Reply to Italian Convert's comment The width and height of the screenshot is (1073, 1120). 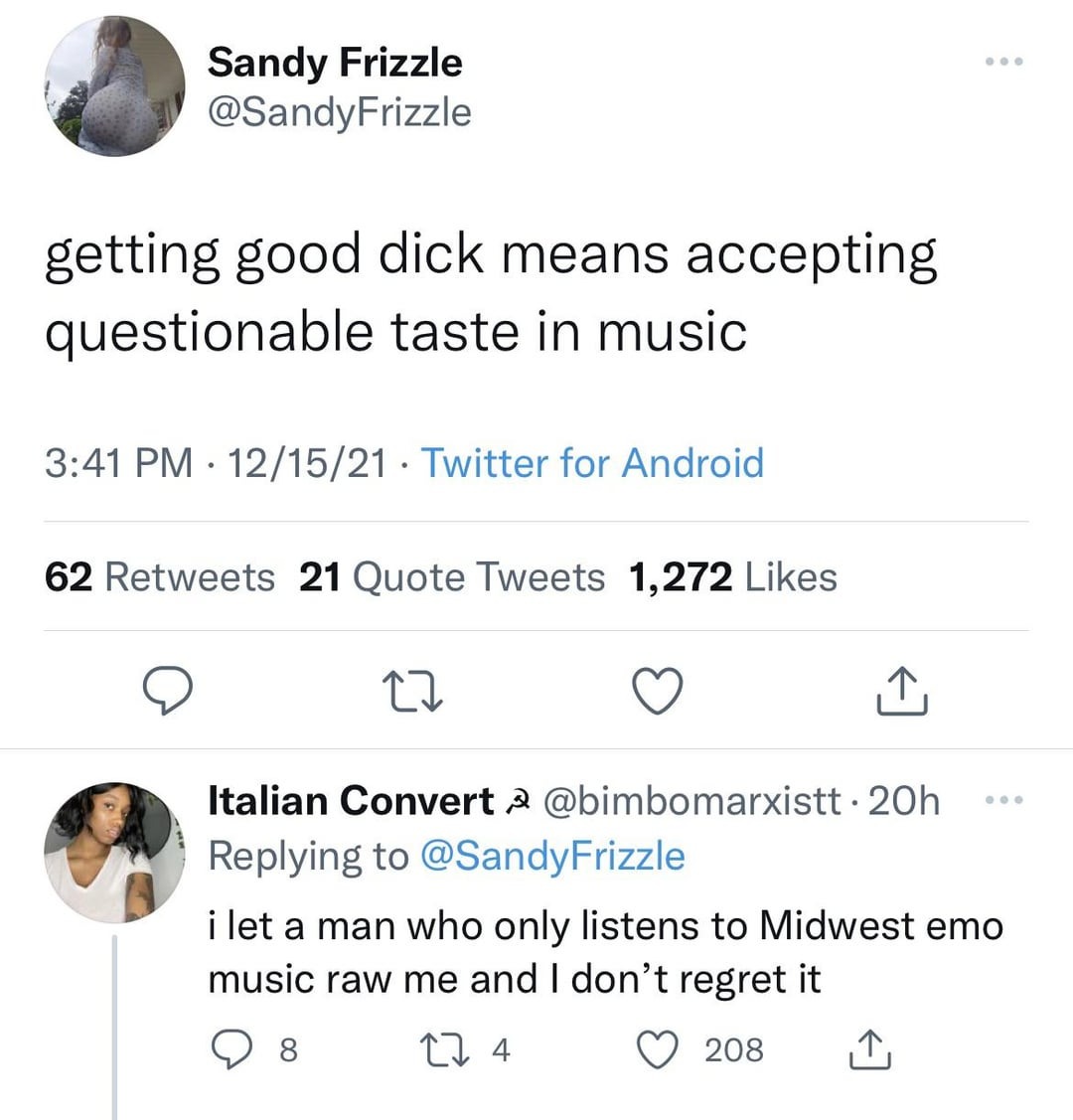[x=232, y=1049]
